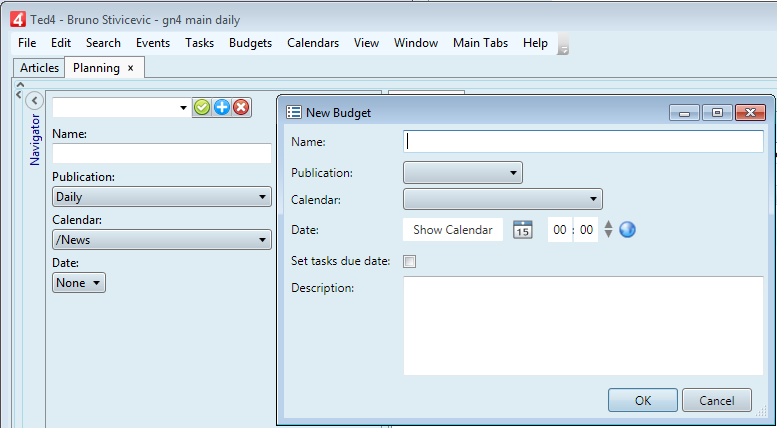777x428 pixels.
Task: Open the Main Tabs menu
Action: point(480,43)
